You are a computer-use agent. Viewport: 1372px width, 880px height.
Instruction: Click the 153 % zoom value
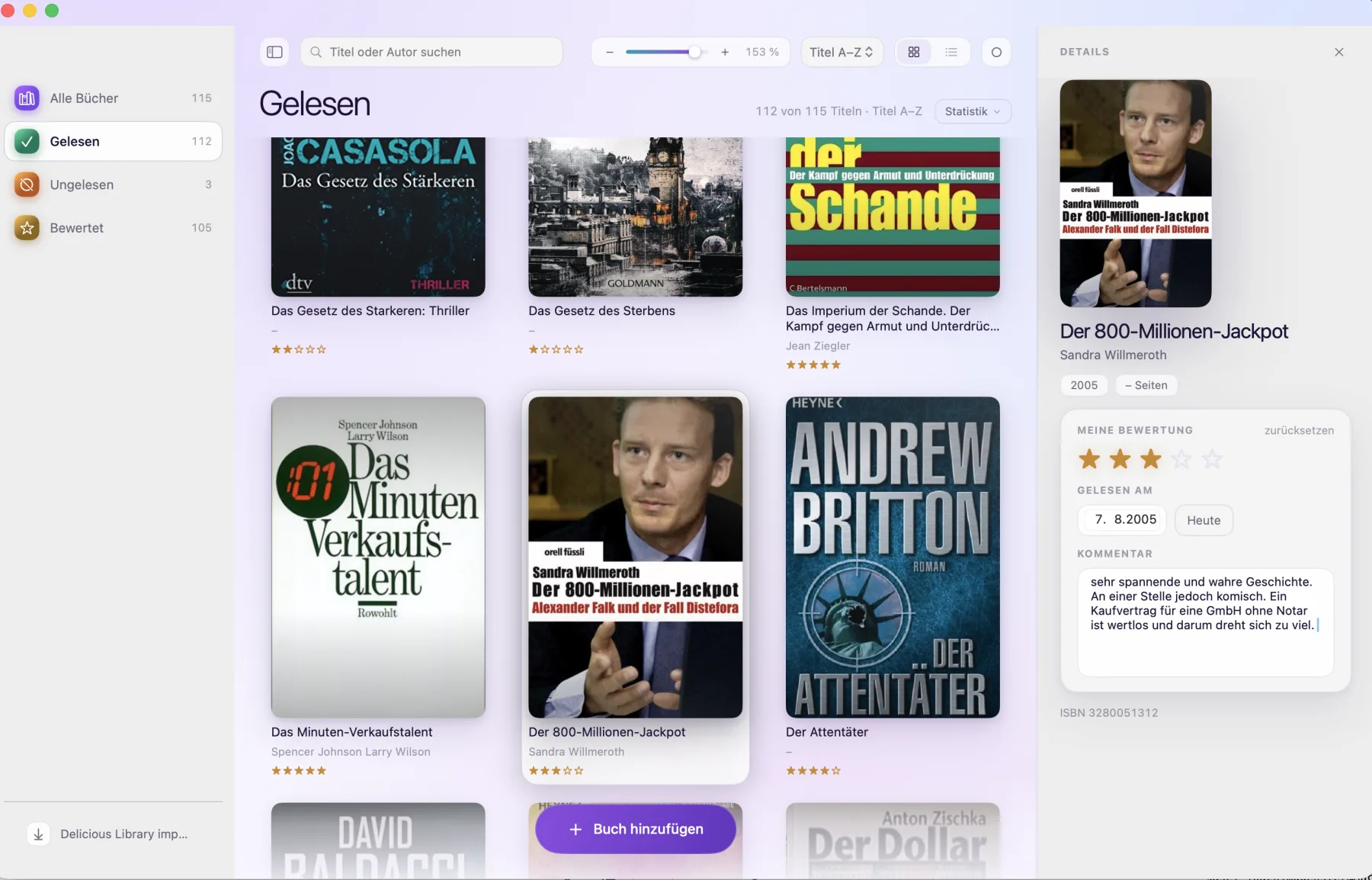click(x=762, y=52)
